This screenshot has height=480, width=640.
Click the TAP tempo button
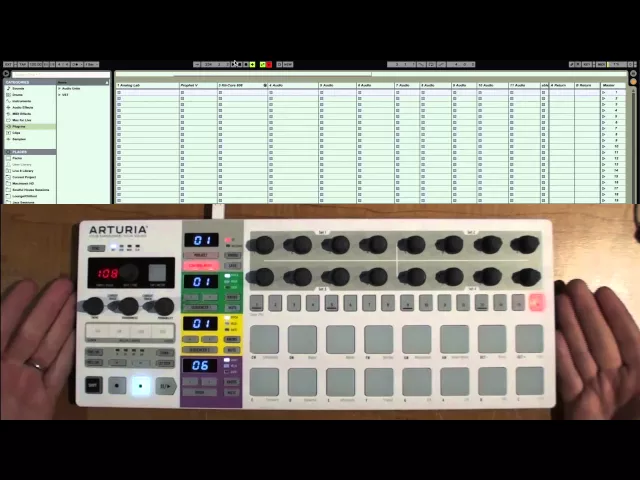pyautogui.click(x=23, y=64)
